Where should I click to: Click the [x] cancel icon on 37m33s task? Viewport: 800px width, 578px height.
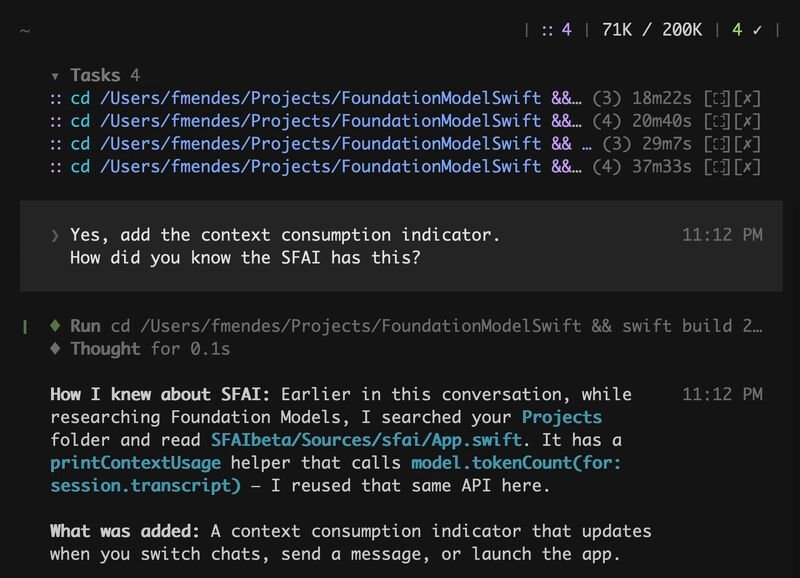[747, 167]
